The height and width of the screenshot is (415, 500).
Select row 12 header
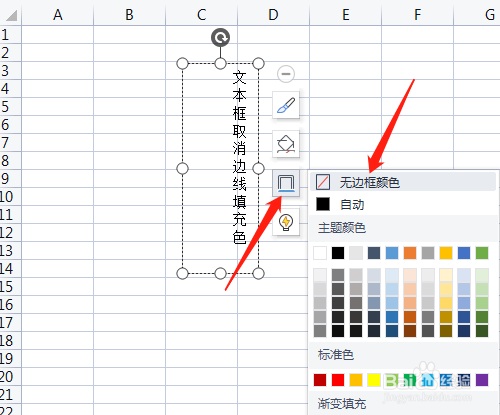tap(10, 233)
